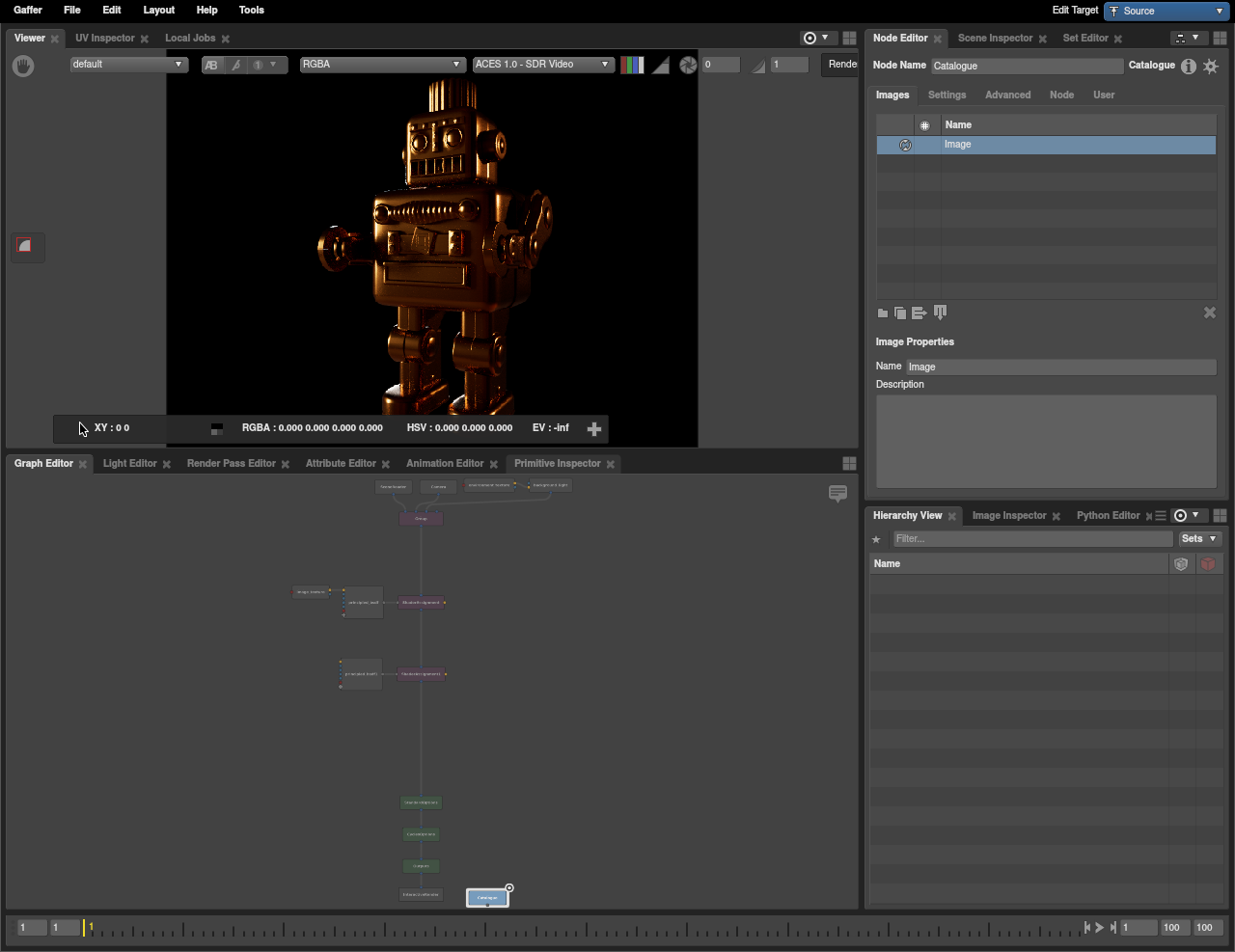Click the red crop window tool icon
The image size is (1235, 952).
point(24,246)
